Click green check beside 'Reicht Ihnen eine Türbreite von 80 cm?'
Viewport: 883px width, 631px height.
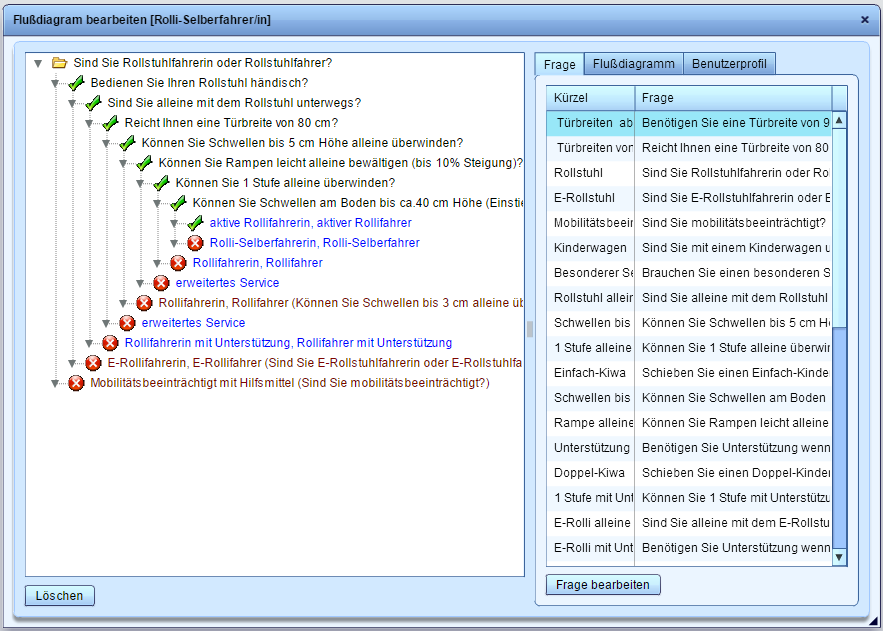(110, 123)
